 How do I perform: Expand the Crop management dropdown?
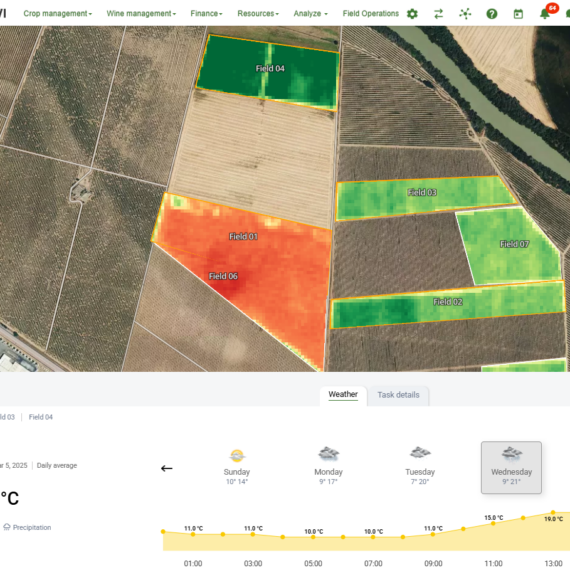tap(57, 13)
